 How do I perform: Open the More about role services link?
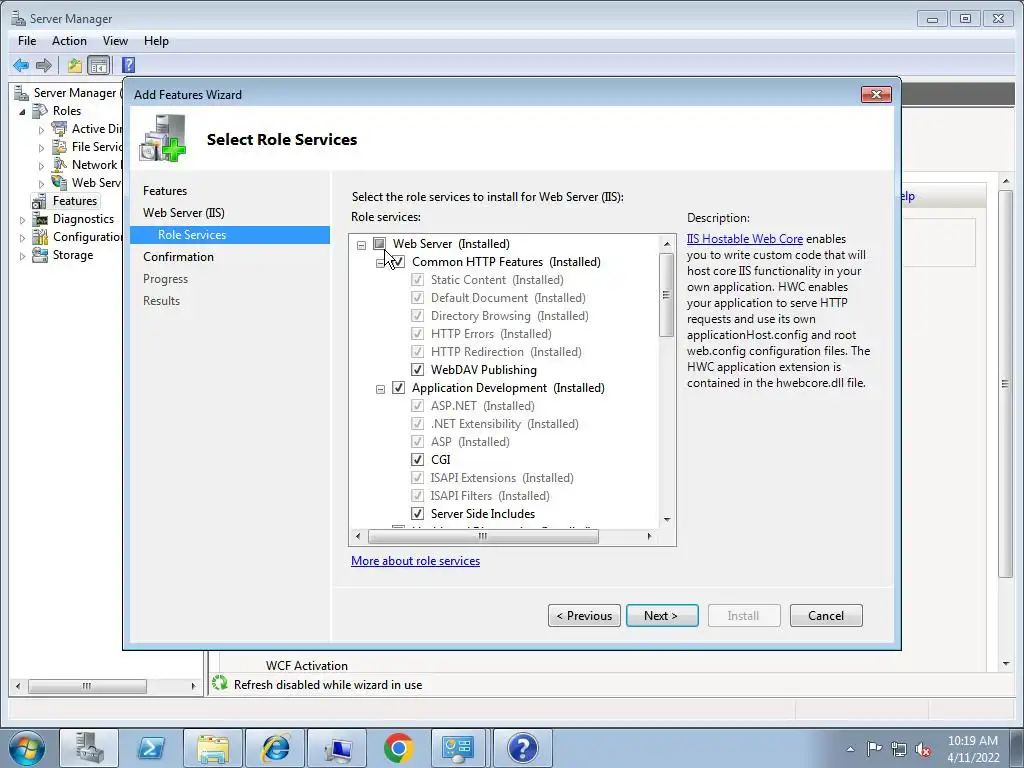click(415, 561)
